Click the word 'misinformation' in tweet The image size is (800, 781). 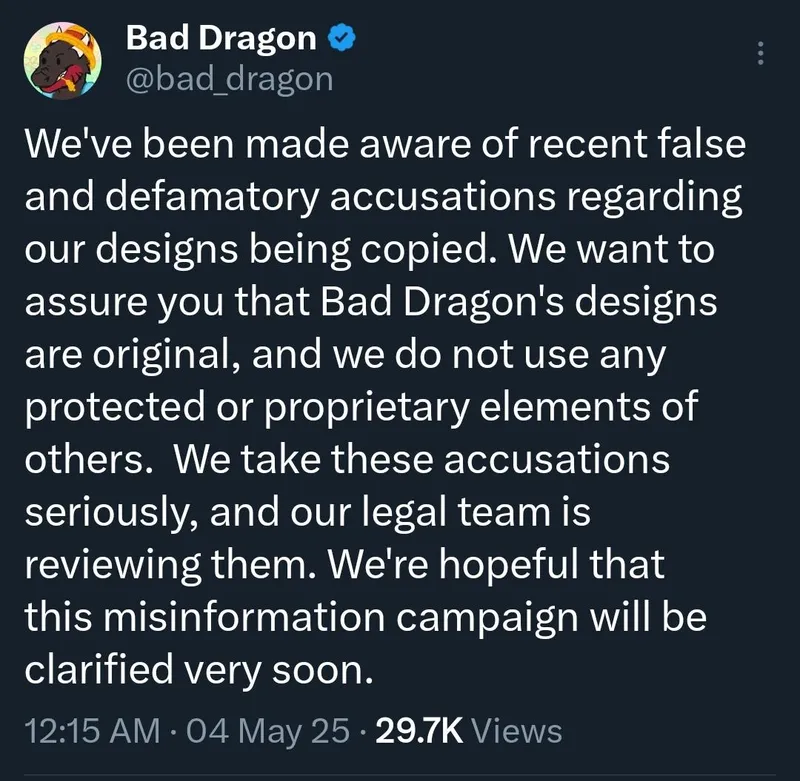point(243,617)
